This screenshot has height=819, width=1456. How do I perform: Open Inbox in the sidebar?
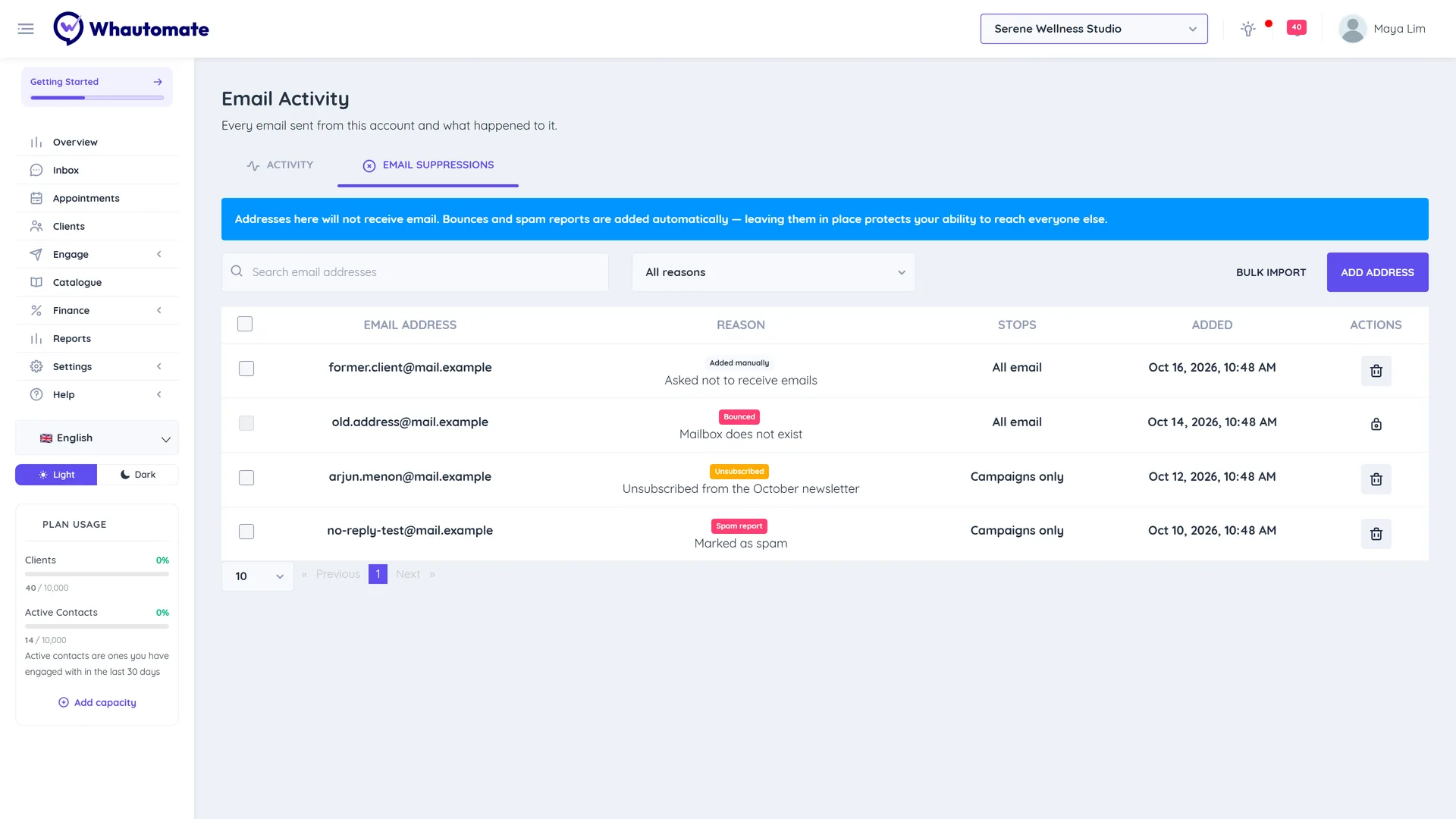point(97,170)
